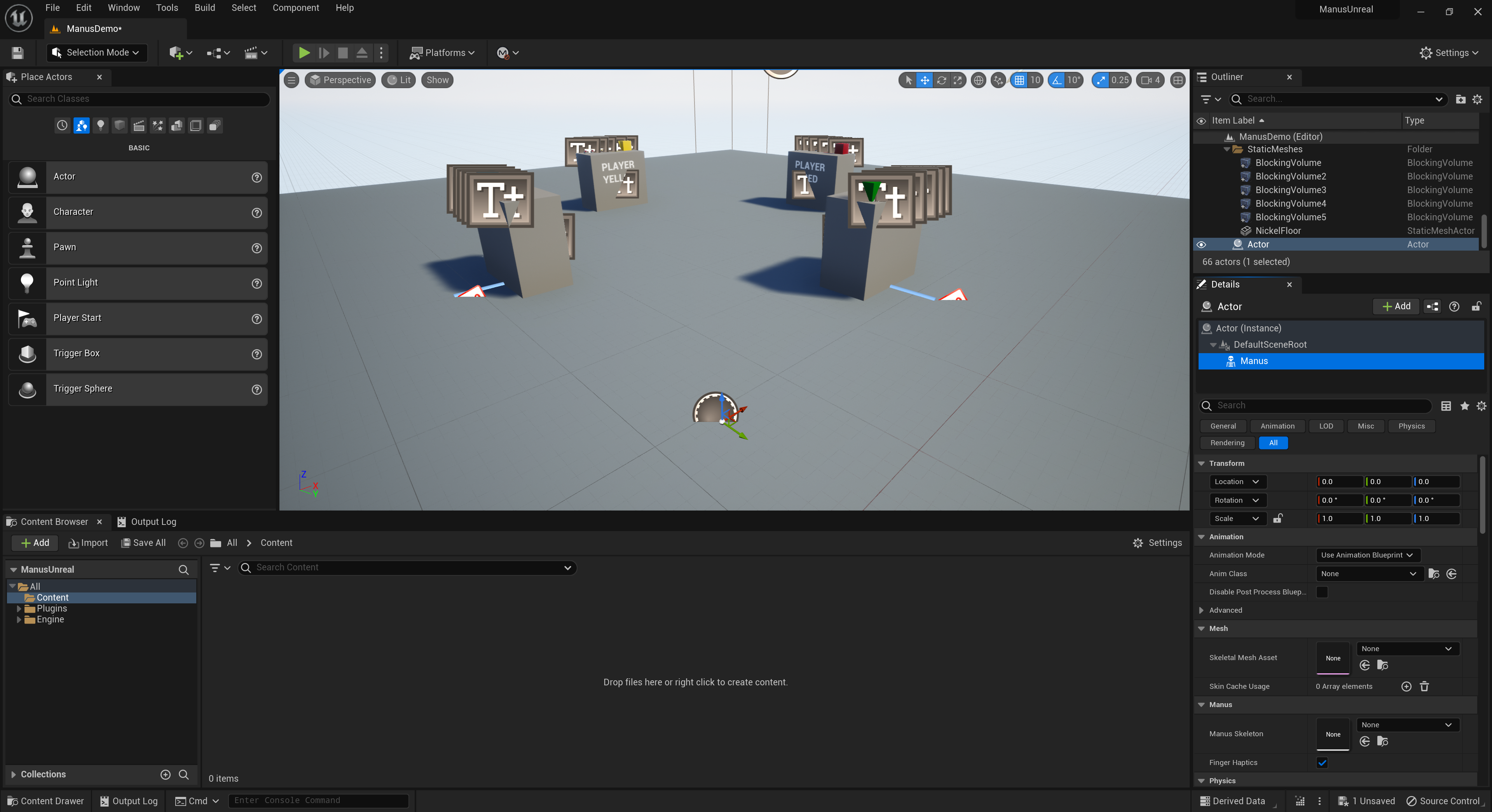Add element to Skin Cache Usage array

[1406, 687]
